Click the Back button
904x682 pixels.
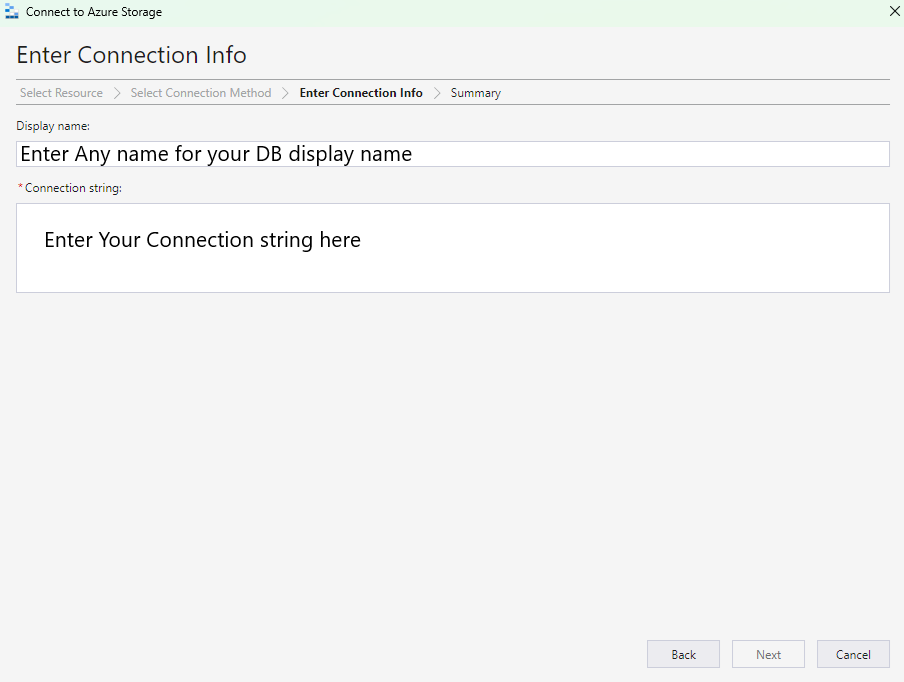coord(683,654)
